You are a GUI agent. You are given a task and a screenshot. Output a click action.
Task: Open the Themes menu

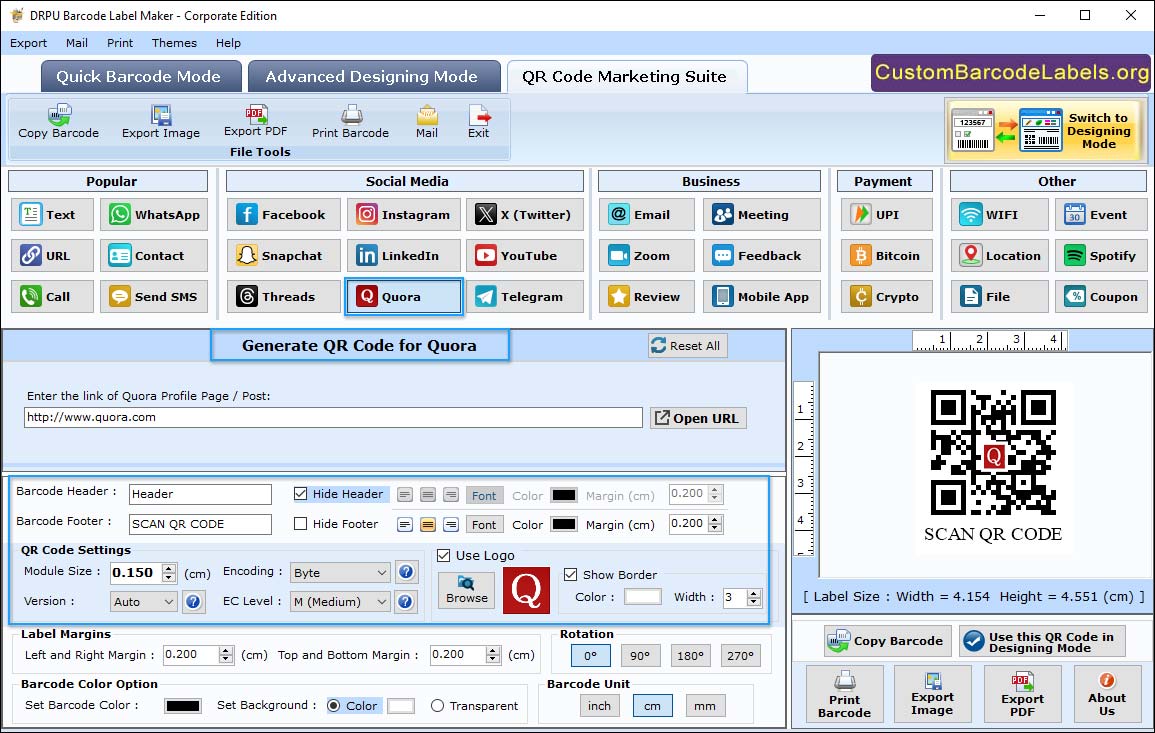click(174, 43)
